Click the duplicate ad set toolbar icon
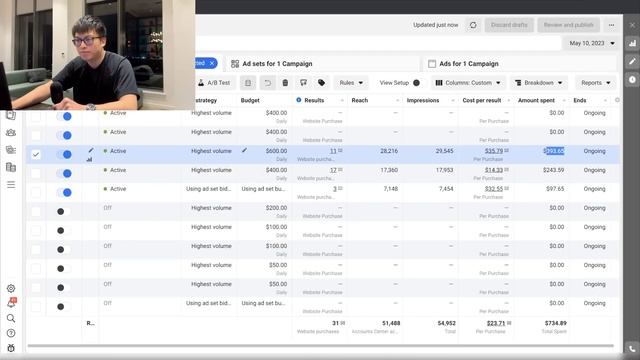The width and height of the screenshot is (640, 360). click(x=248, y=83)
